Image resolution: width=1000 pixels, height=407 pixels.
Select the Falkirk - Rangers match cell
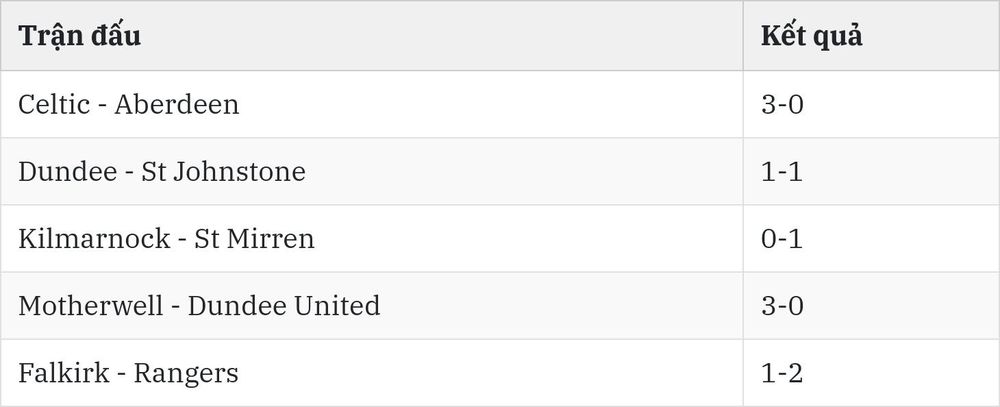tap(372, 373)
